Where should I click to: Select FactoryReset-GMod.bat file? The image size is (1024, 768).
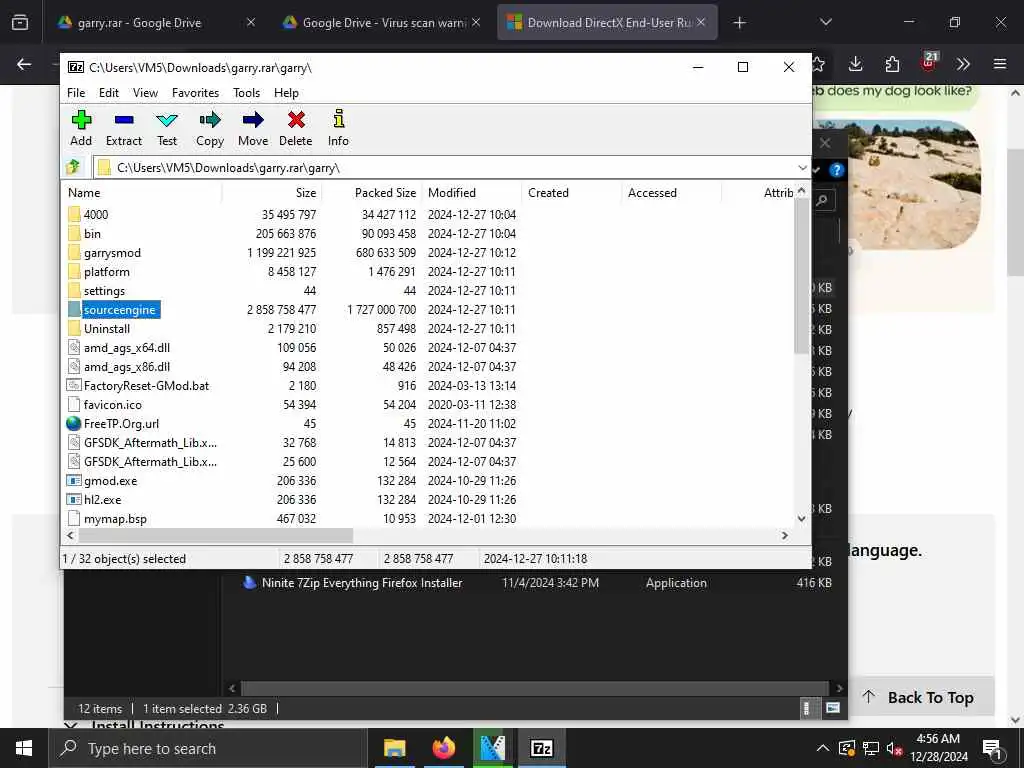coord(146,385)
